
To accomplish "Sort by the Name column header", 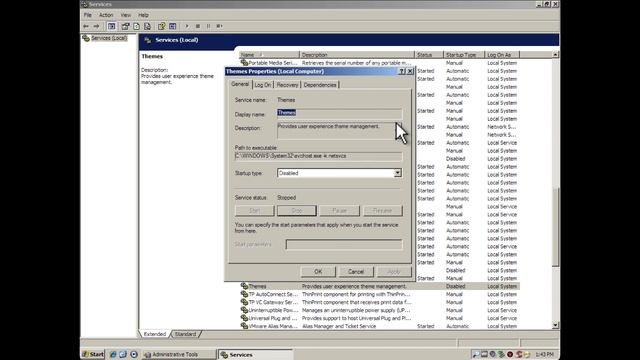I will 269,55.
